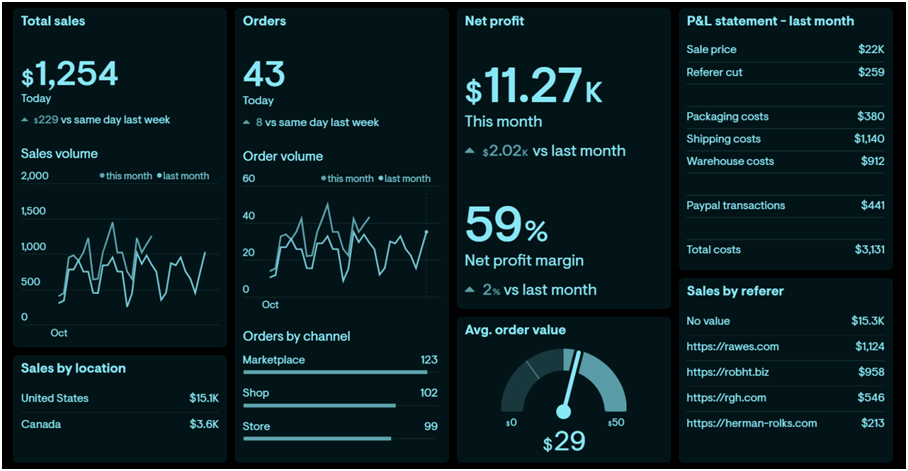Click the Orders card title
Image resolution: width=908 pixels, height=471 pixels.
click(x=264, y=21)
